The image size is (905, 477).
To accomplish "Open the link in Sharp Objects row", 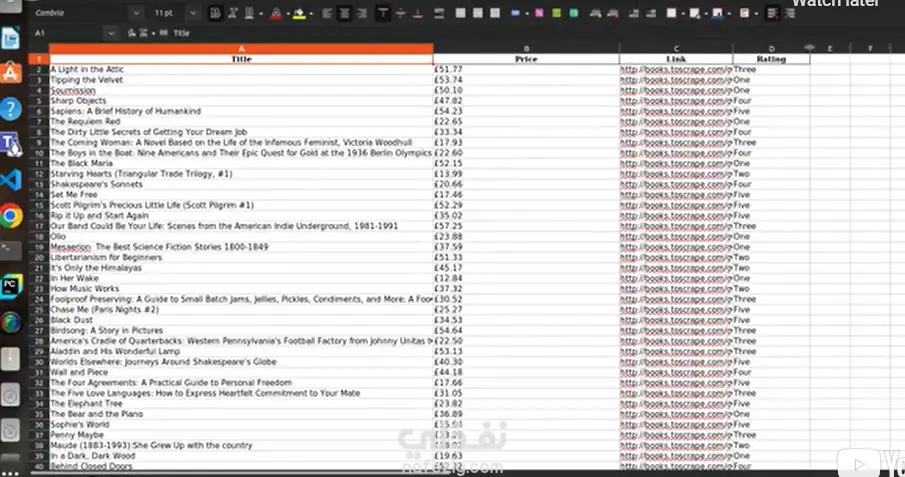I will coord(676,100).
